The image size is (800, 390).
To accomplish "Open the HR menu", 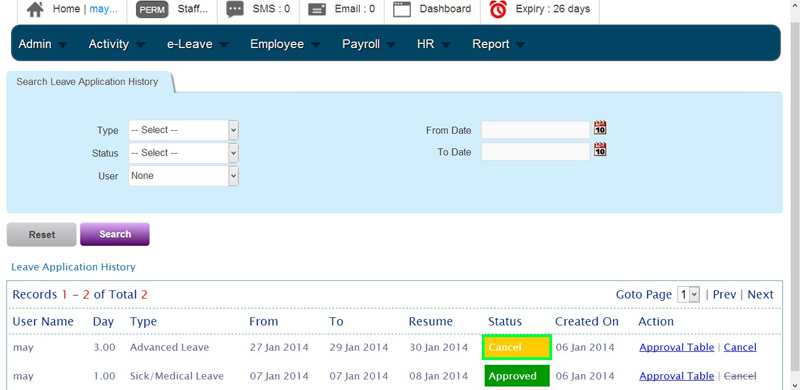I will pyautogui.click(x=434, y=44).
